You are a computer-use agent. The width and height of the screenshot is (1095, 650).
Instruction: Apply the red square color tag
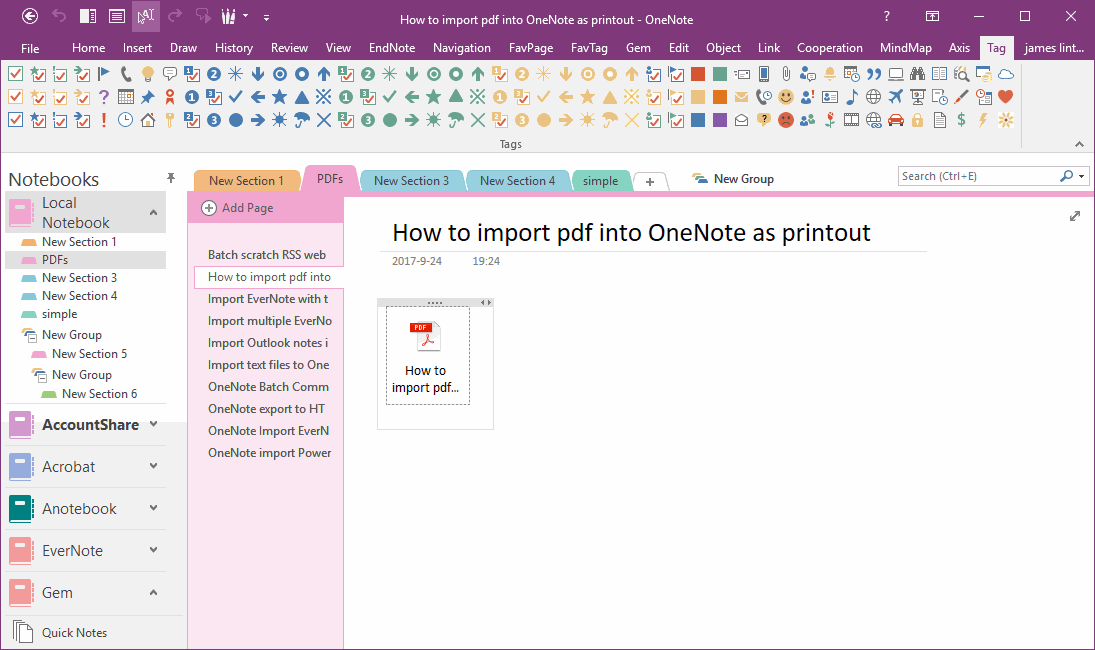[x=698, y=74]
